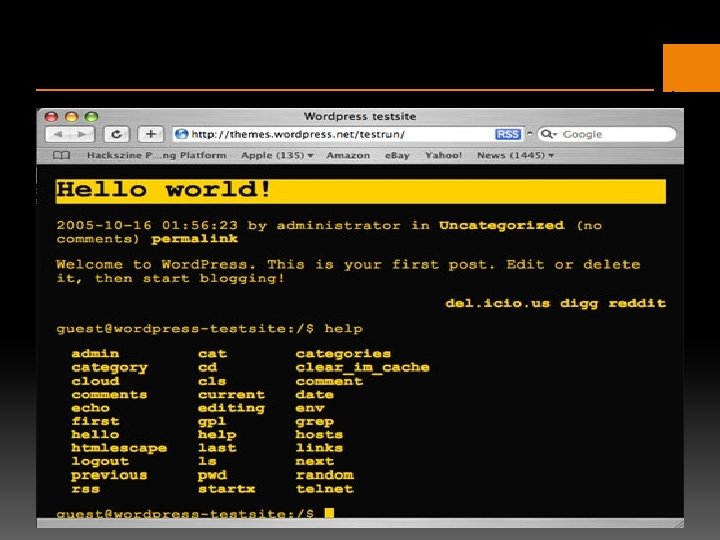The width and height of the screenshot is (720, 540).
Task: Select the links command
Action: click(319, 448)
